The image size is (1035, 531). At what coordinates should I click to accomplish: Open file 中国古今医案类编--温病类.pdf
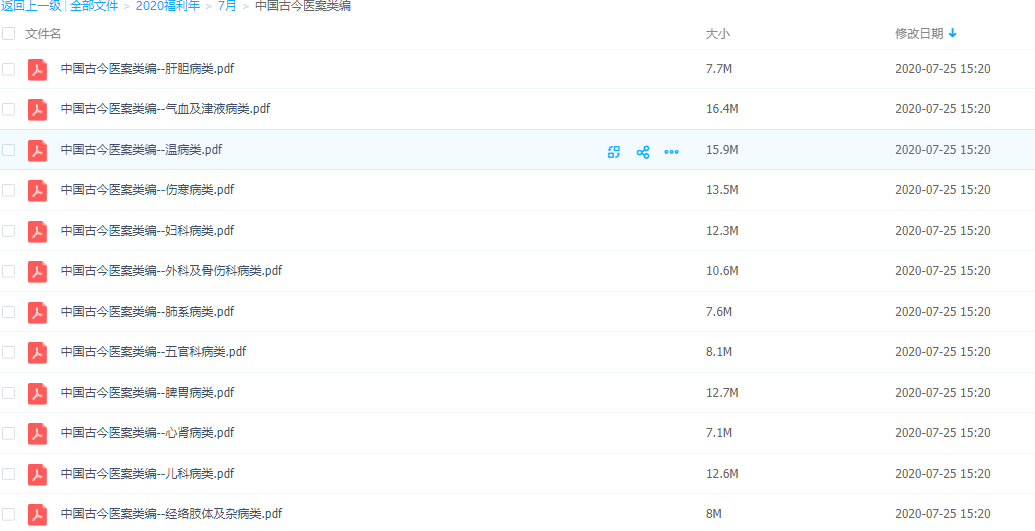(141, 150)
